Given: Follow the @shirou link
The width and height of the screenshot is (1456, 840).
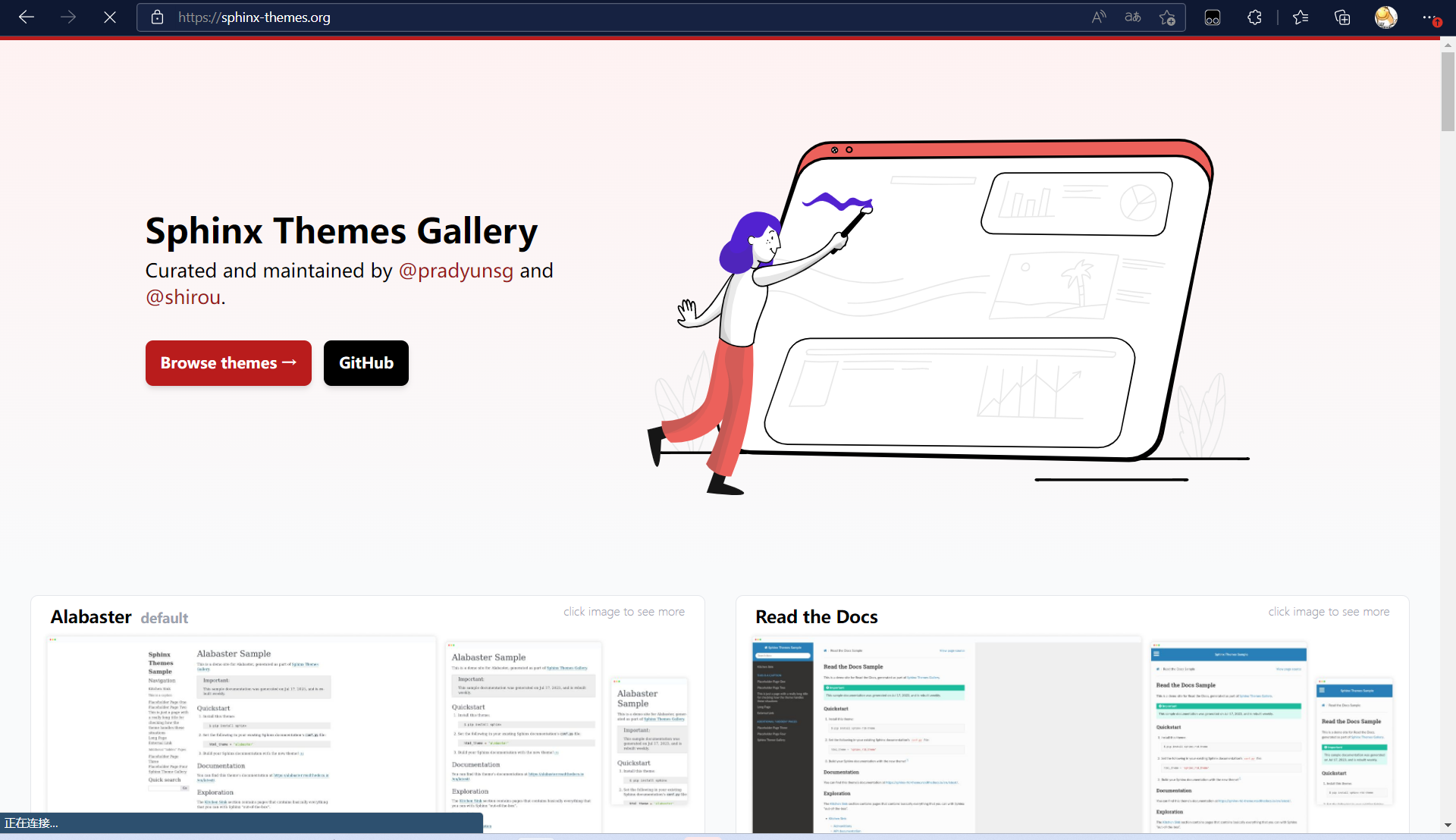Looking at the screenshot, I should [x=184, y=297].
